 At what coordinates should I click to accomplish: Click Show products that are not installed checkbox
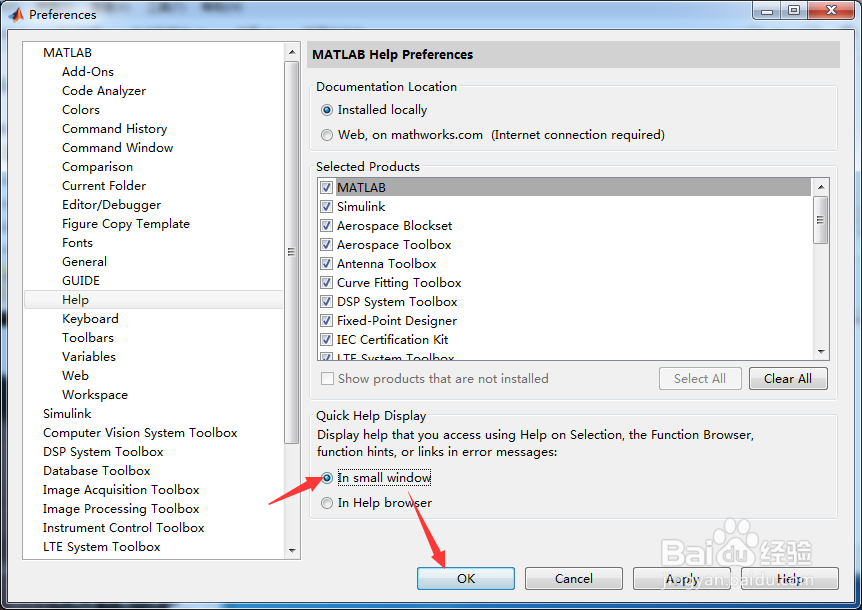327,379
